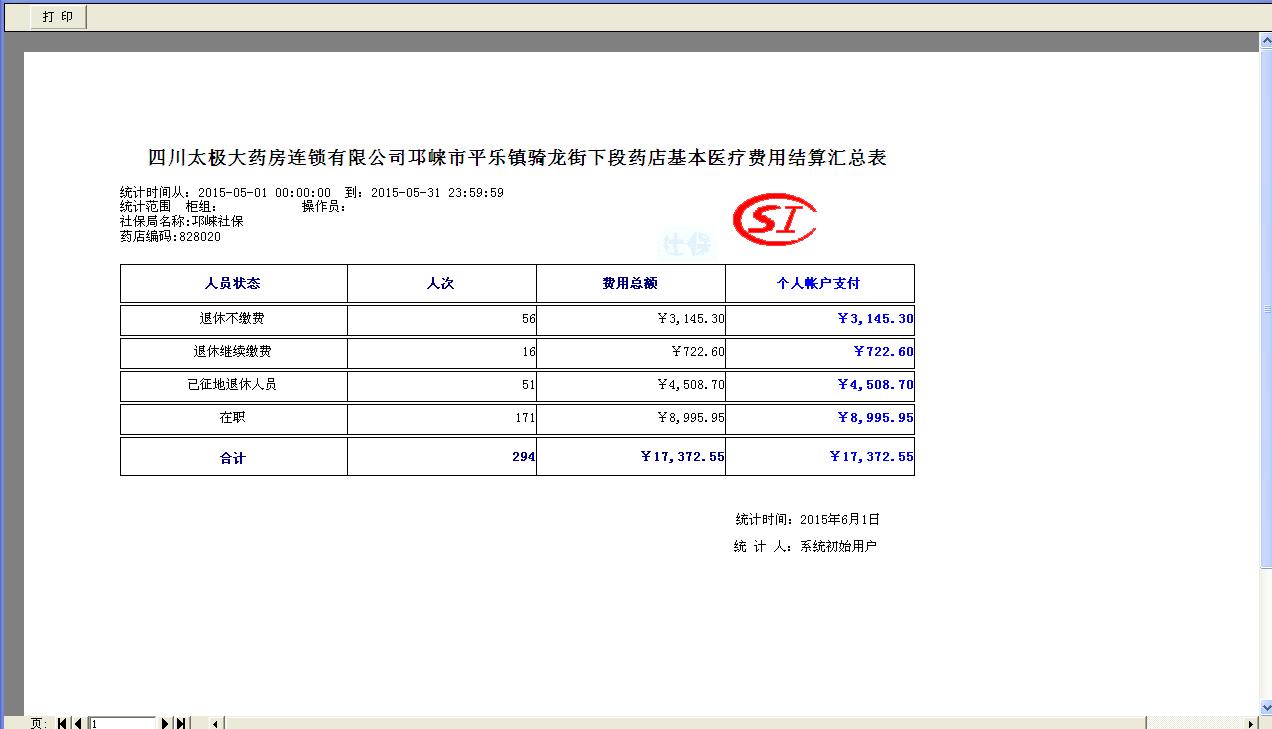Select the 合计 total row label
1272x729 pixels.
[232, 458]
